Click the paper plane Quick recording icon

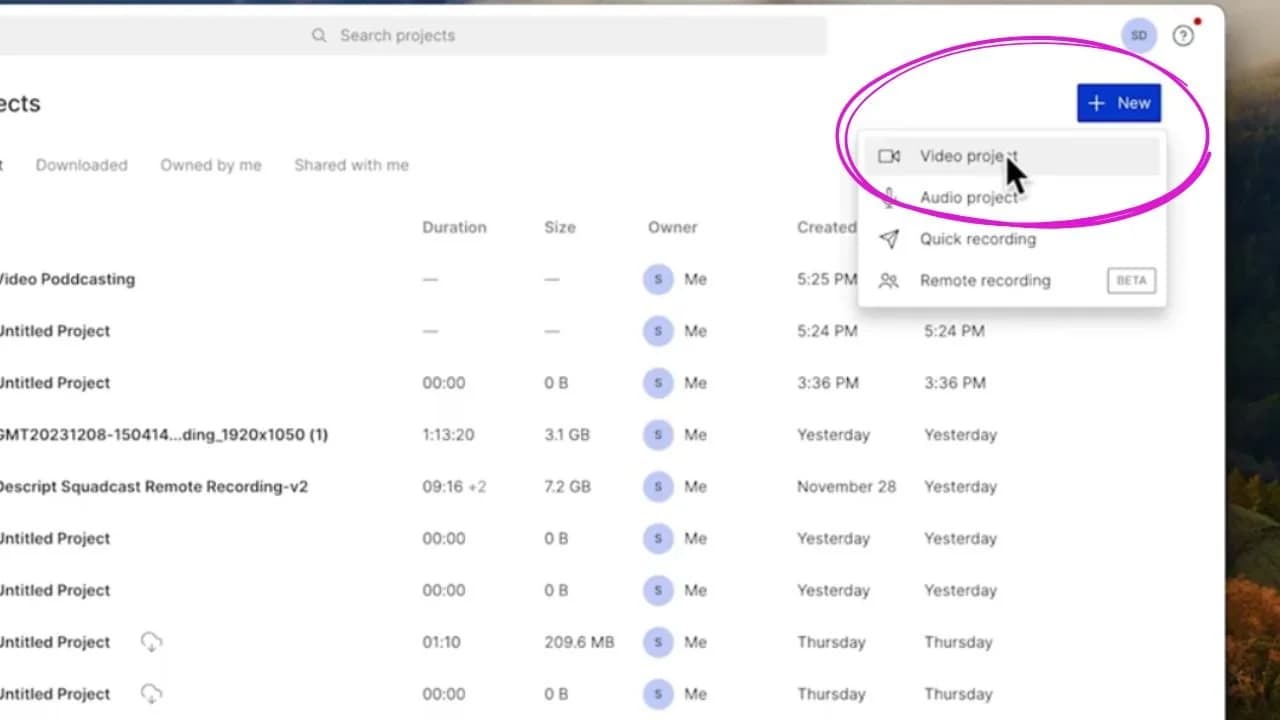coord(889,239)
